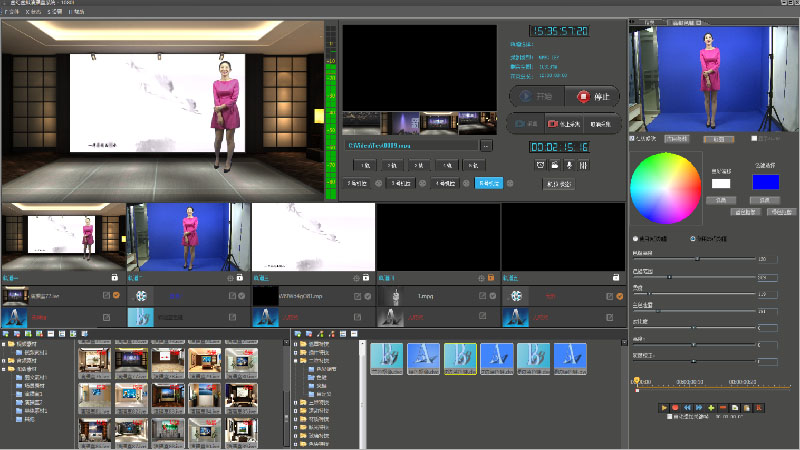Viewport: 800px width, 450px height.
Task: Collapse the third root folder in scene tree
Action: click(4, 368)
